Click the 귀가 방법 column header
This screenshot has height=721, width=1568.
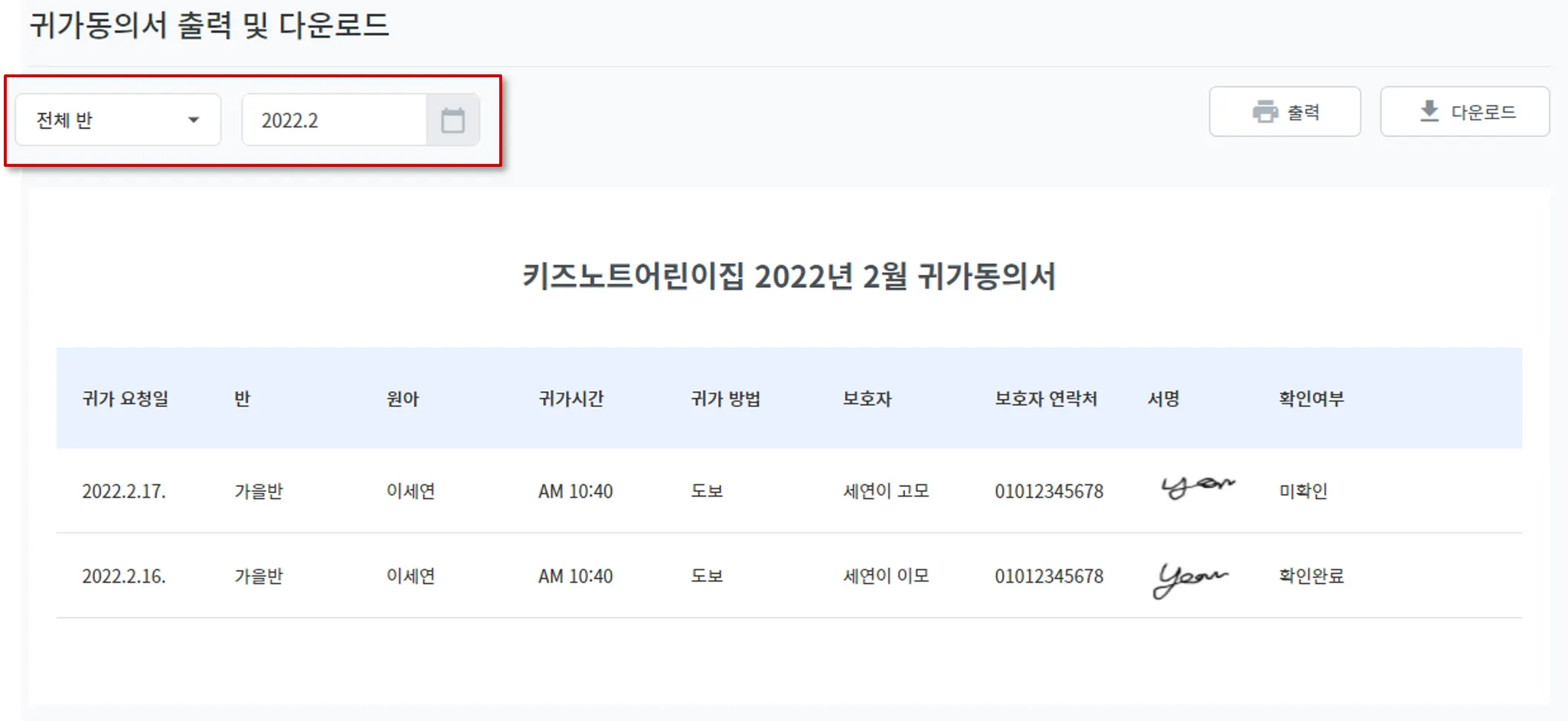(x=725, y=399)
